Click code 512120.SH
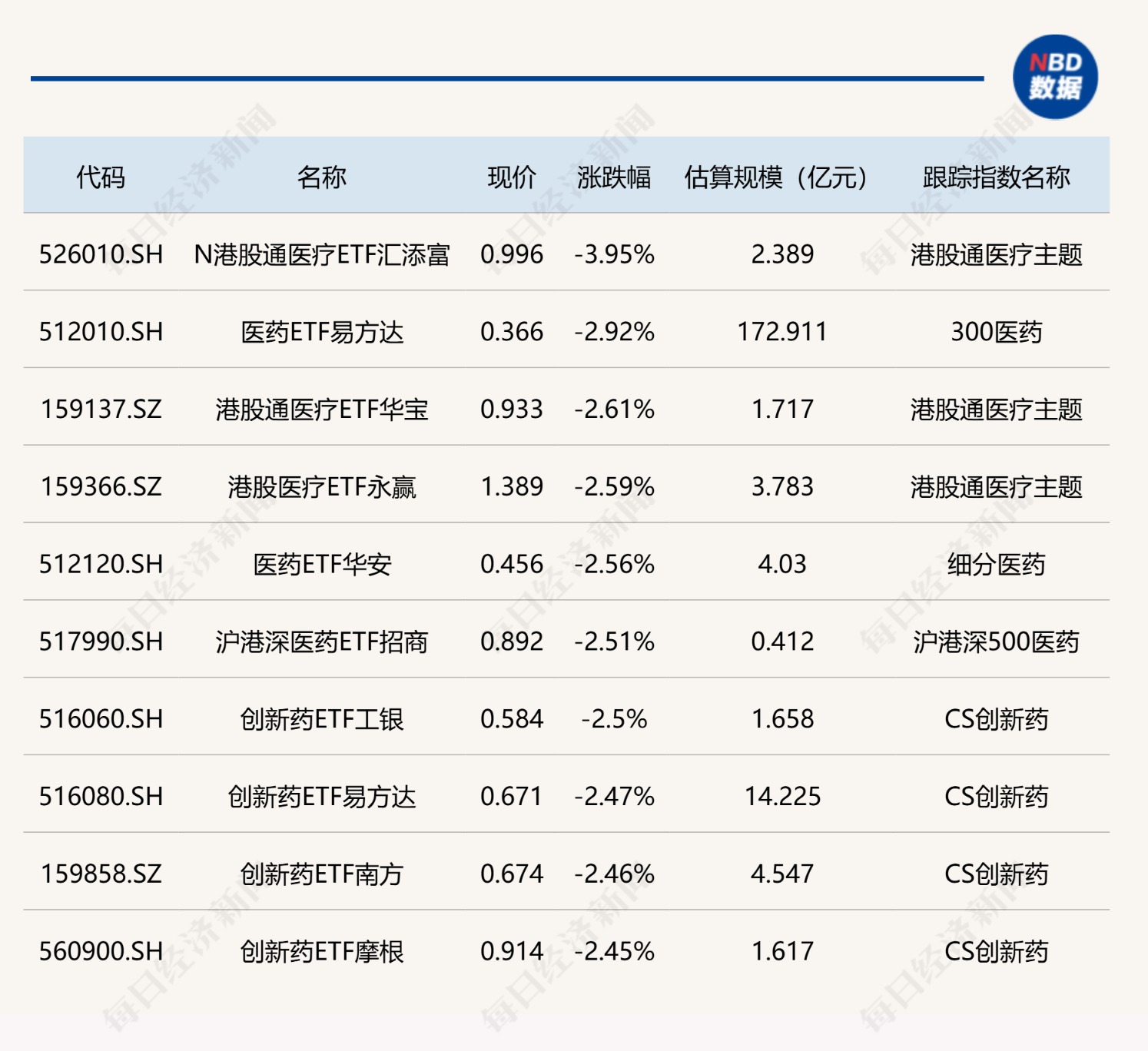Viewport: 1148px width, 1051px height. pos(101,565)
